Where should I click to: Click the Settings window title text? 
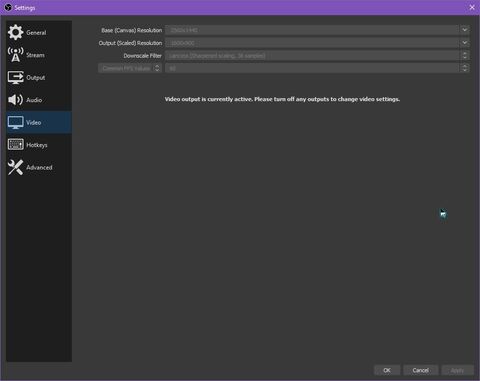coord(25,7)
